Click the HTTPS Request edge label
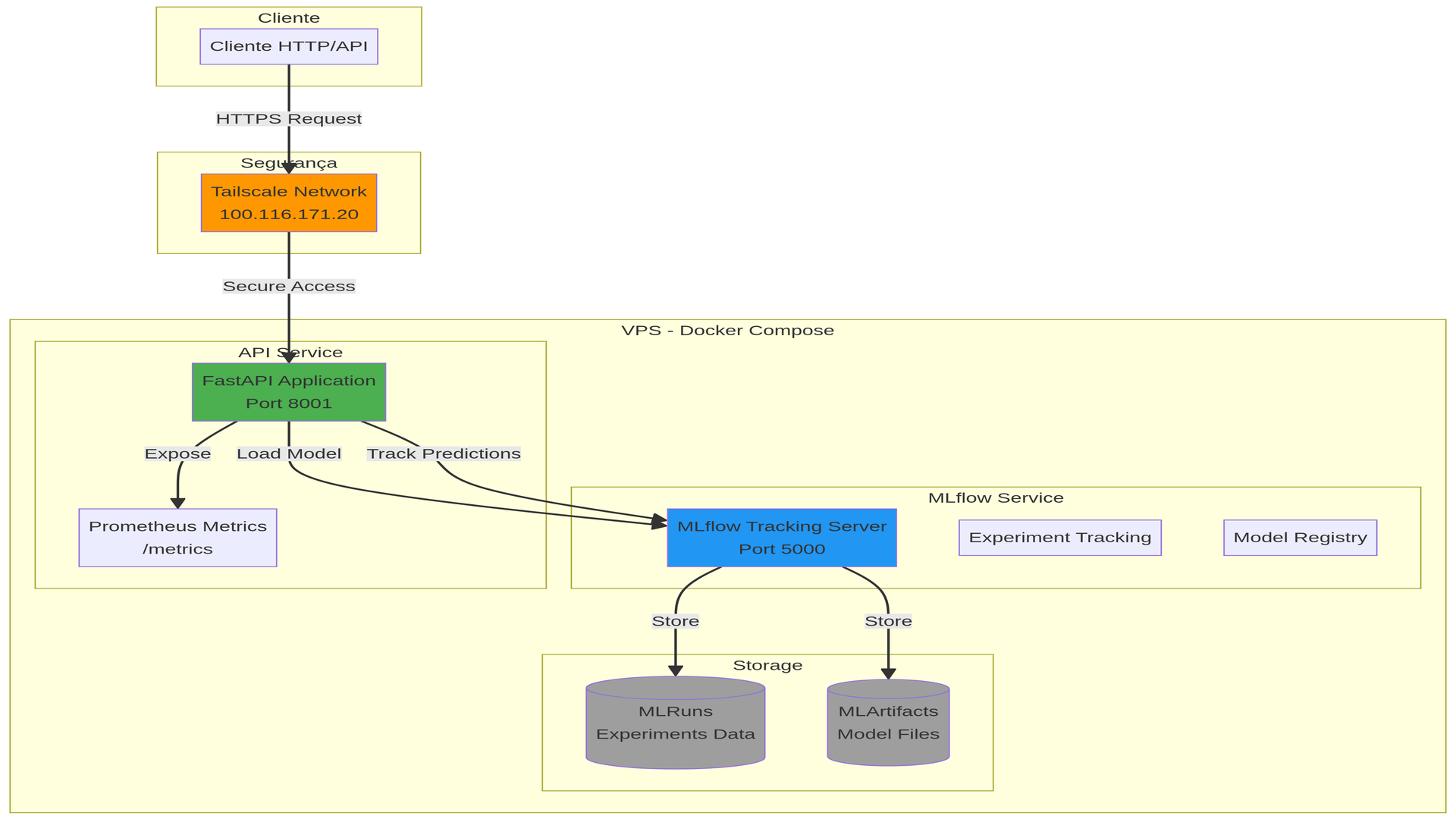 [x=289, y=118]
